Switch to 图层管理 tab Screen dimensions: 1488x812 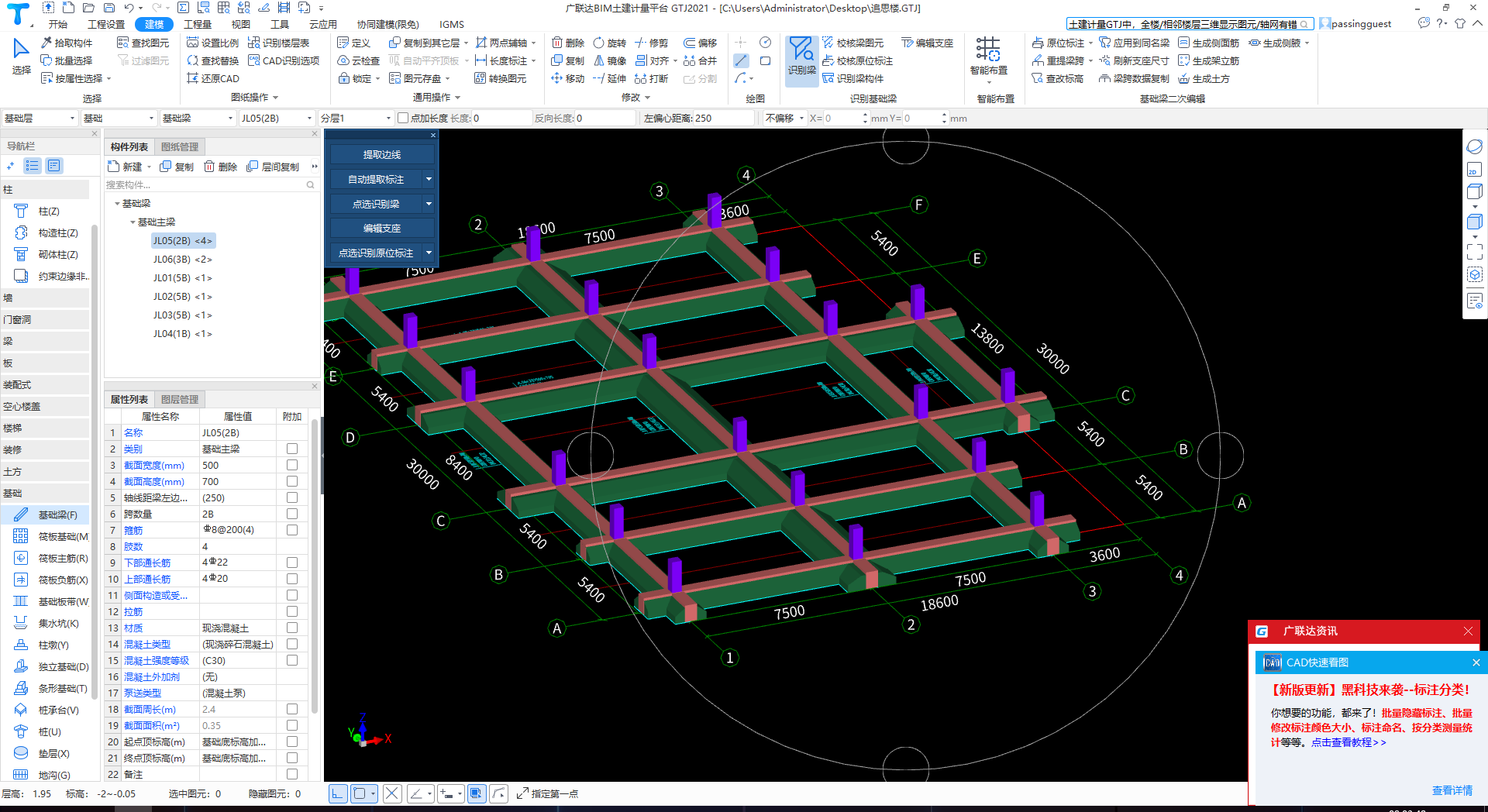pos(180,399)
